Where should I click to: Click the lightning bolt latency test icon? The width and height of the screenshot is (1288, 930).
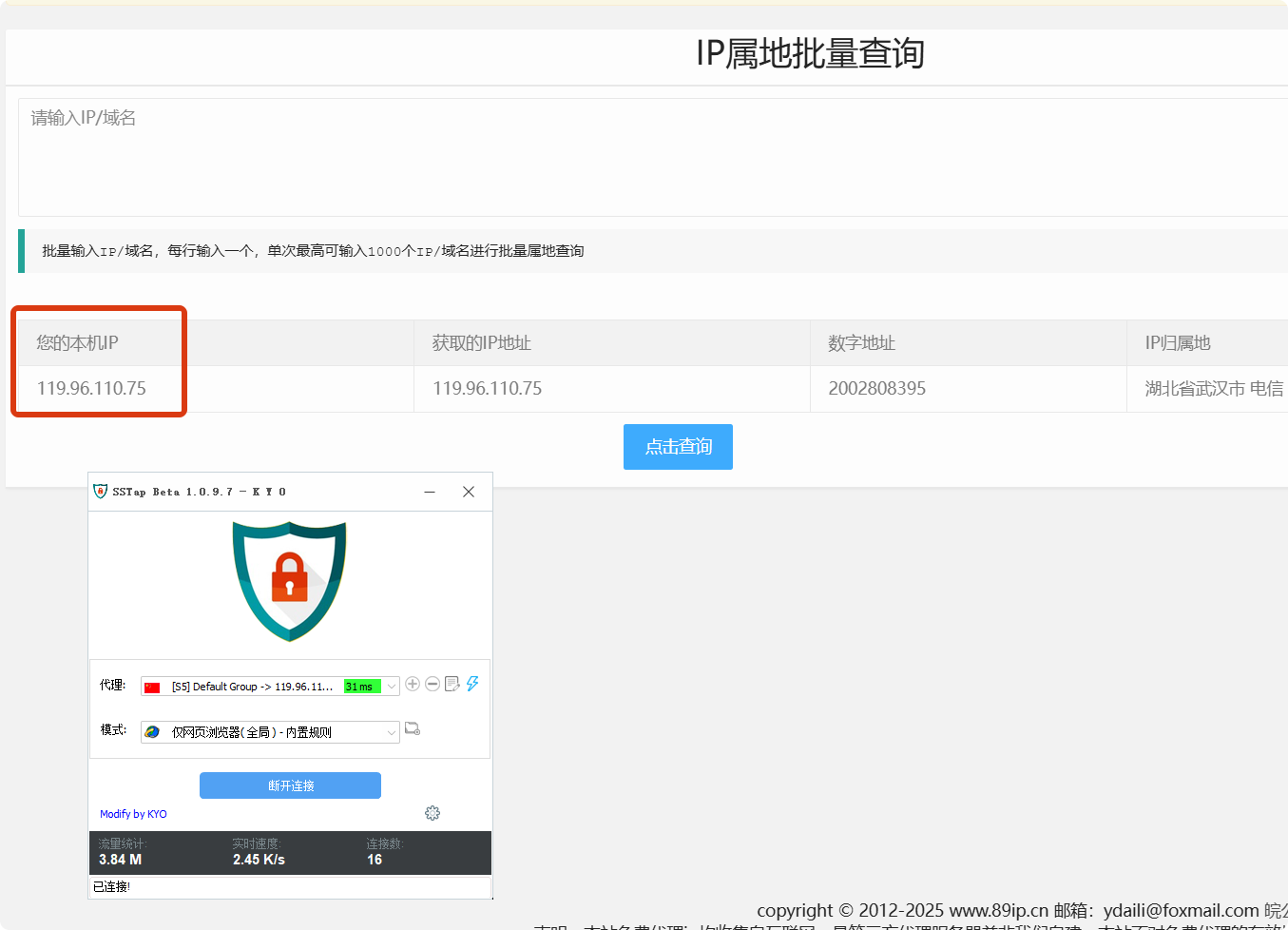(472, 684)
